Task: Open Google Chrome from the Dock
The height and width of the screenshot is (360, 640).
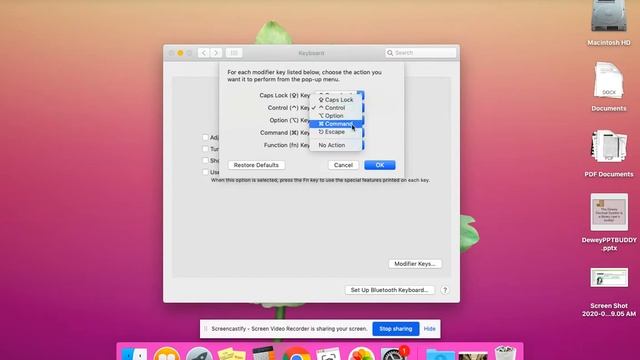Action: pos(296,353)
